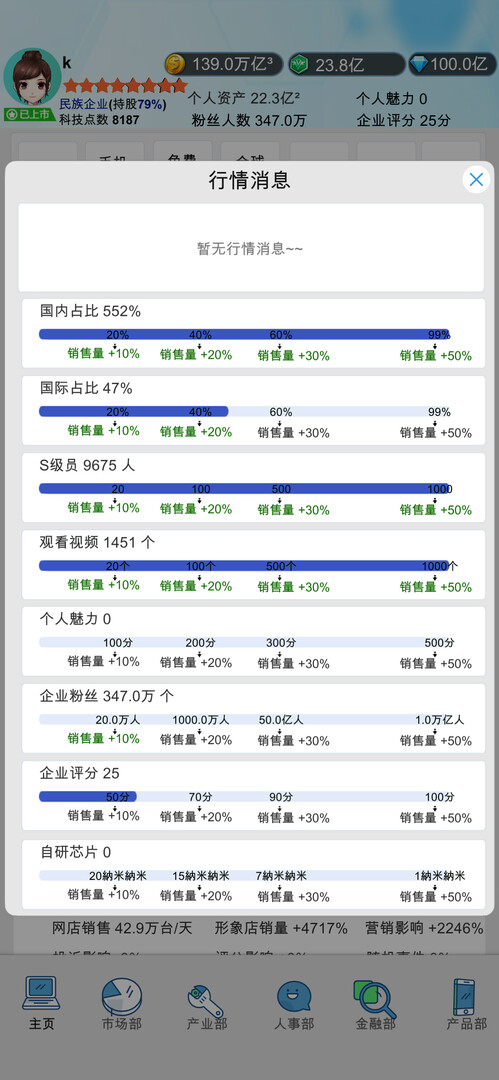499x1080 pixels.
Task: Open the 金融部 magnifier icon
Action: point(375,997)
